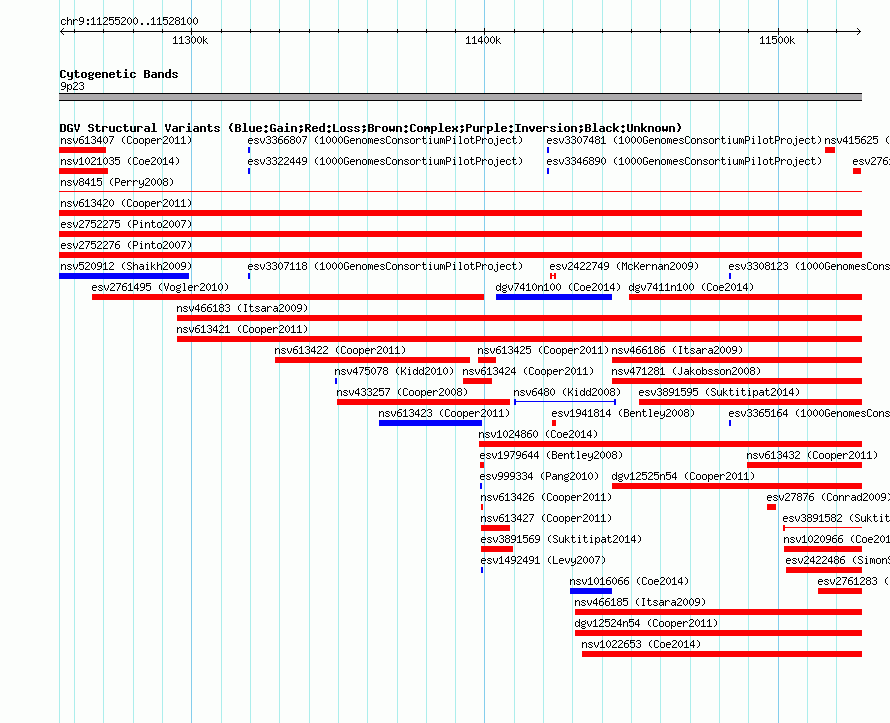Click red bar under nsv433257 (Cooper2008)

coord(423,402)
